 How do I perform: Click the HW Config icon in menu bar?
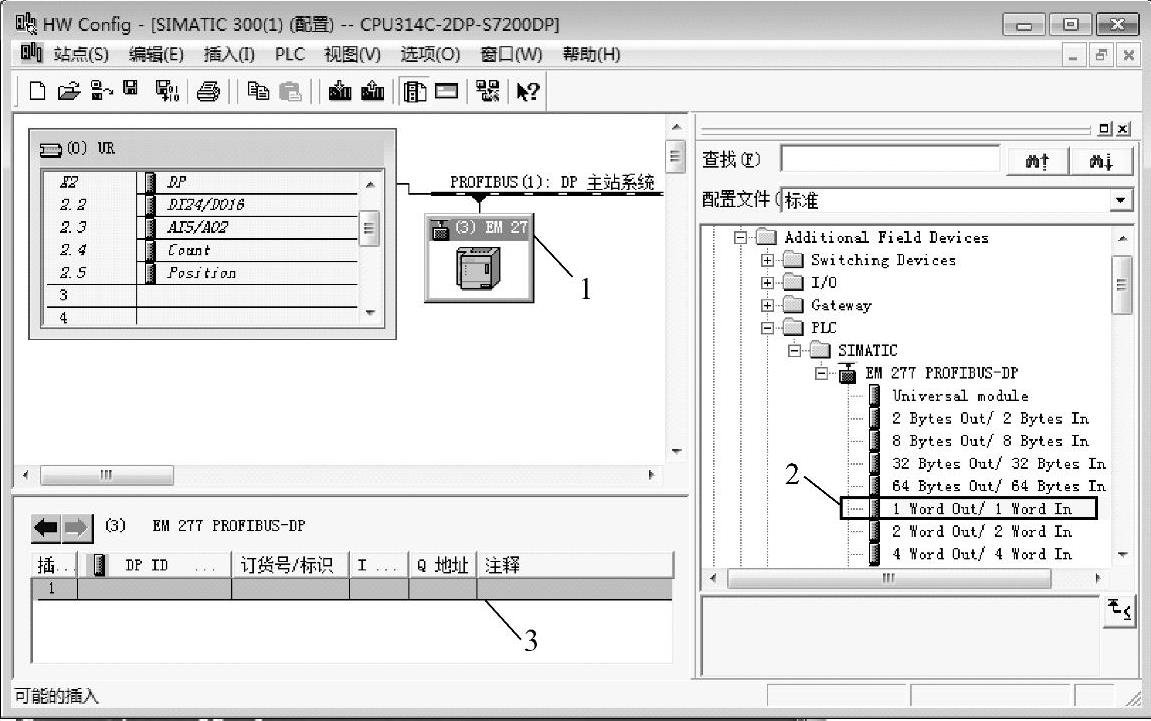coord(31,54)
